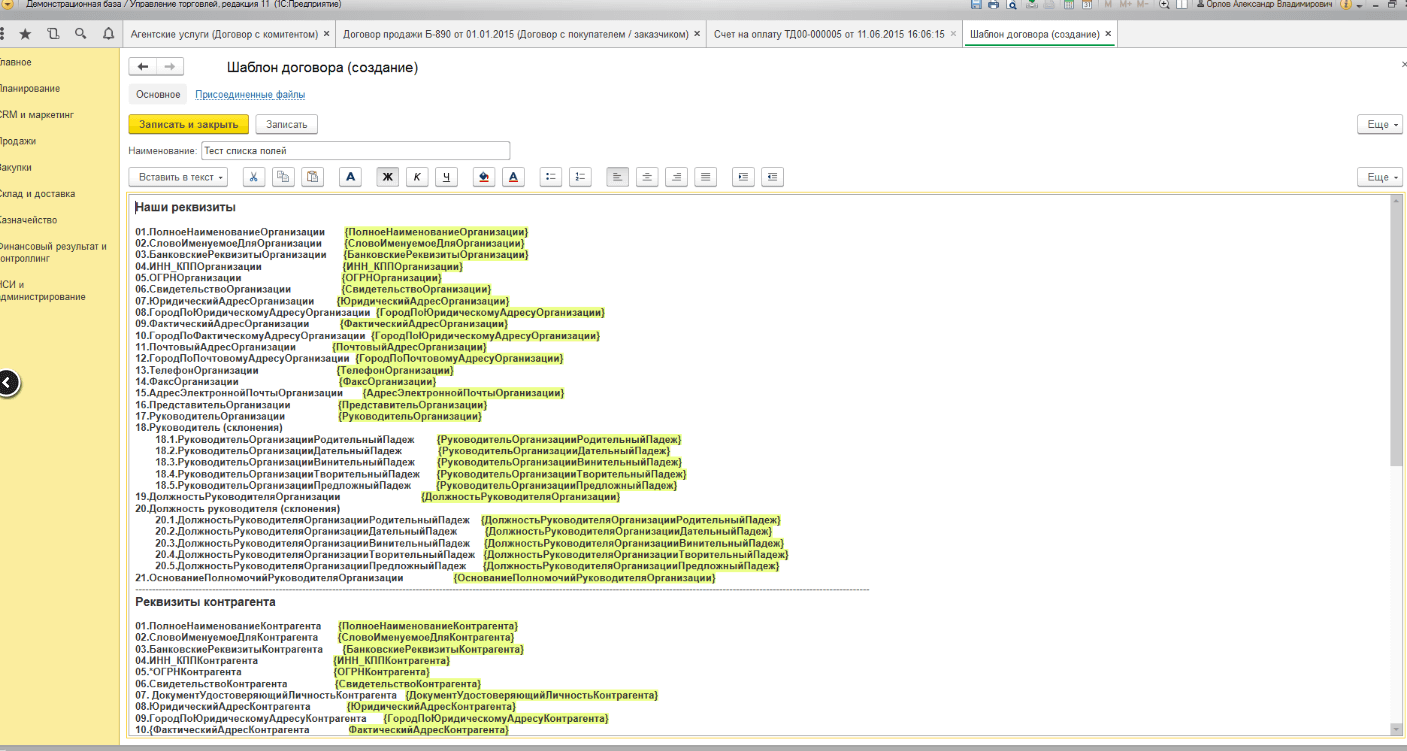Click the Реквизиты контрагента heading
The height and width of the screenshot is (751, 1407).
[205, 602]
